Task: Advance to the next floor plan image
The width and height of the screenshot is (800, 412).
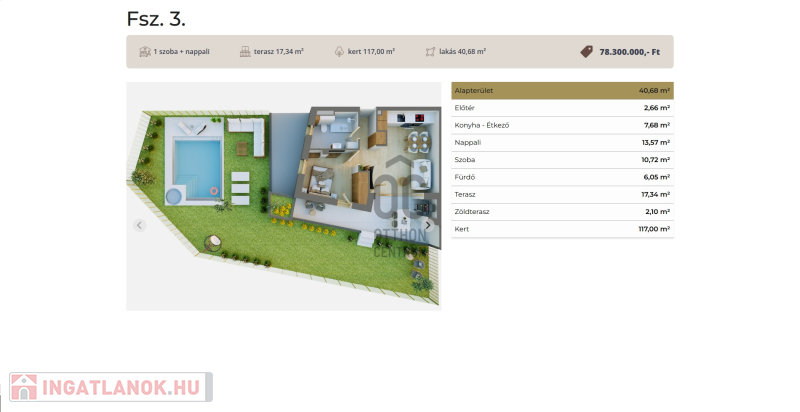Action: tap(428, 225)
